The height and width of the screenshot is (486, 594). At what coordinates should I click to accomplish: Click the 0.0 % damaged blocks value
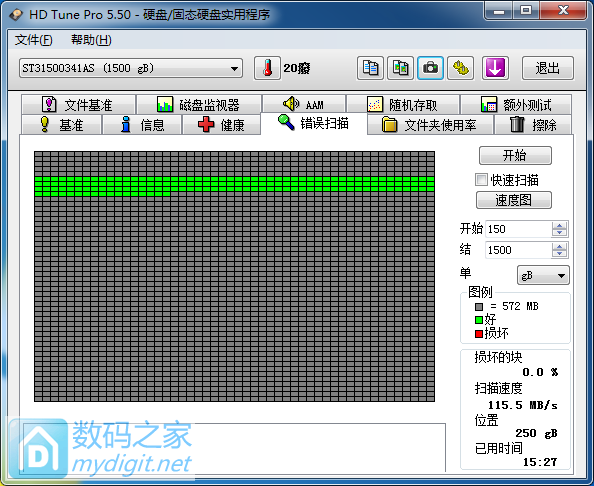[x=540, y=372]
